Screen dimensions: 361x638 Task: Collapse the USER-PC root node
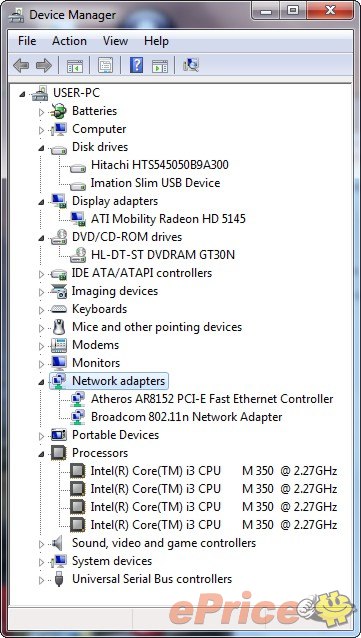tap(22, 94)
